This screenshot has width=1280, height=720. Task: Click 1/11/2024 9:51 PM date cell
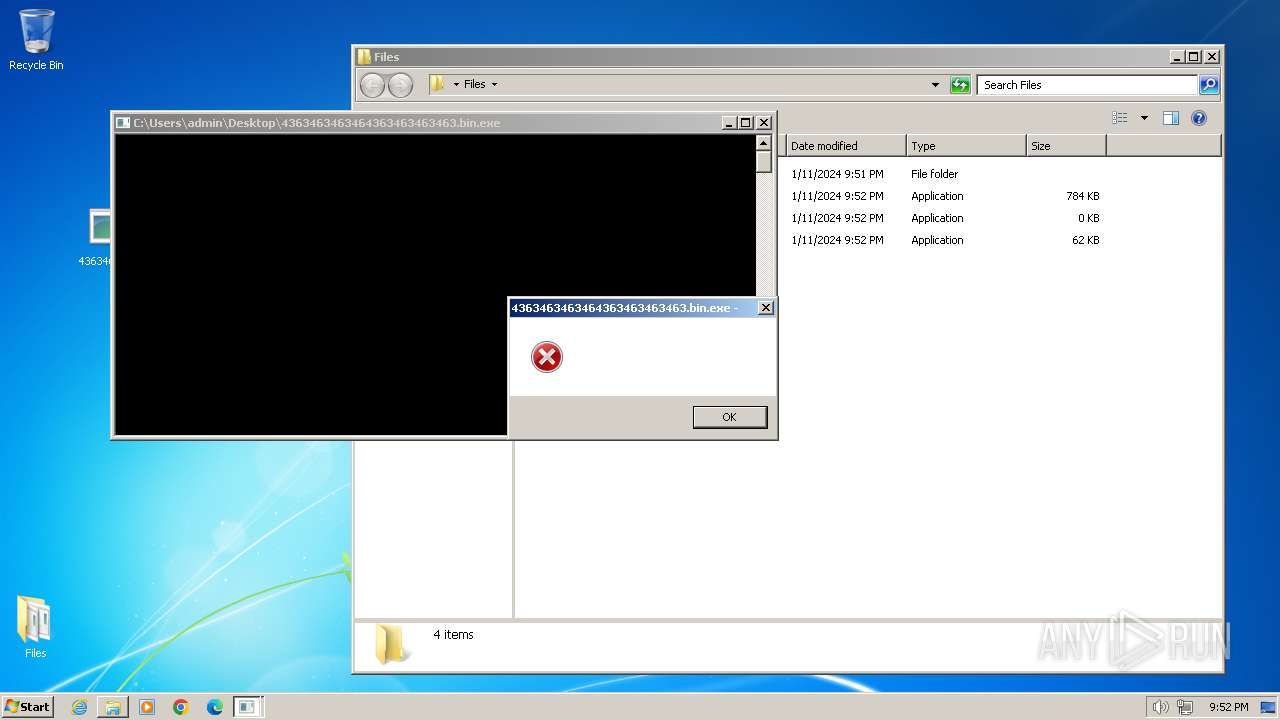click(x=837, y=174)
